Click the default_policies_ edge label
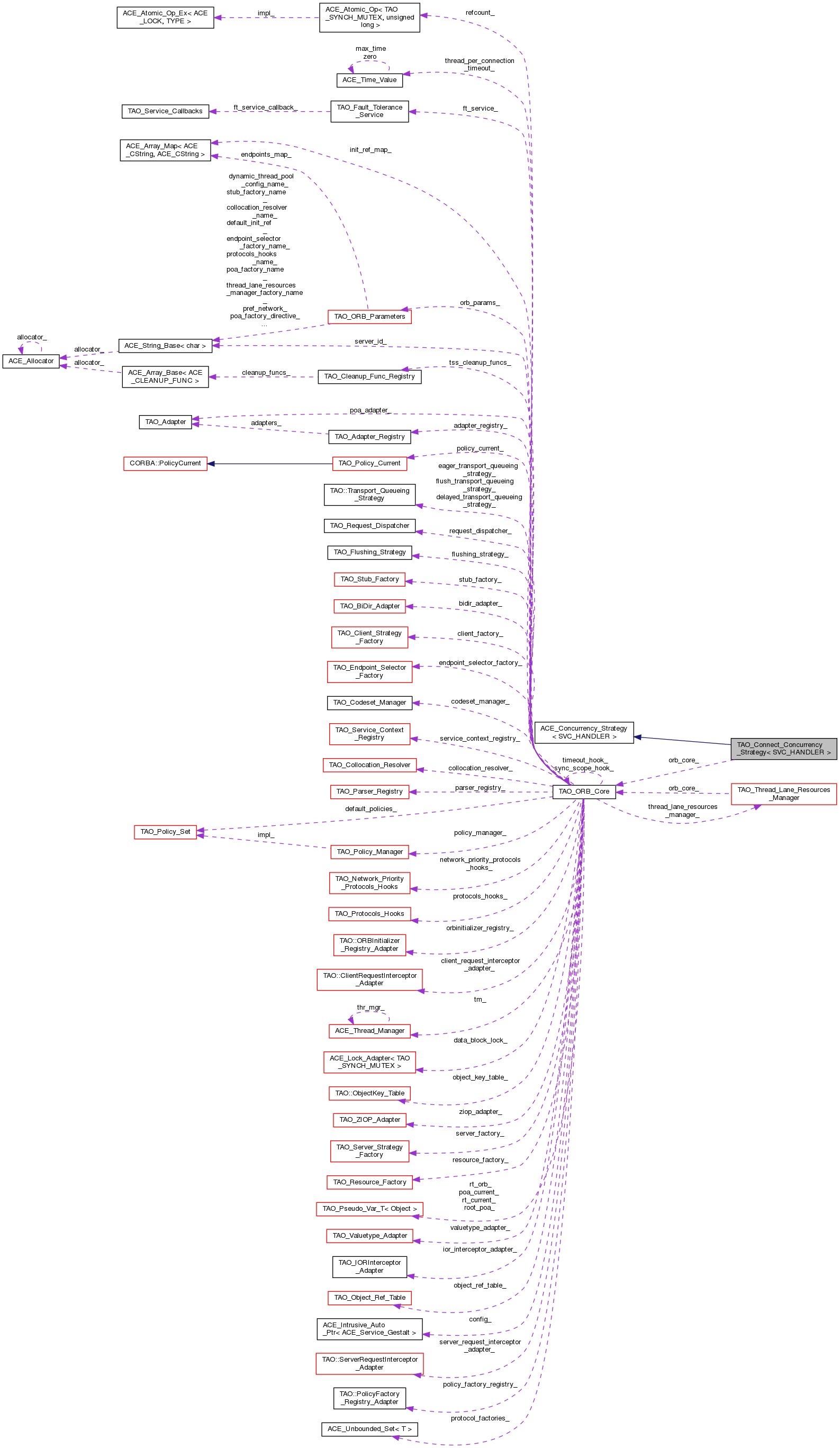Image resolution: width=840 pixels, height=1448 pixels. click(371, 809)
